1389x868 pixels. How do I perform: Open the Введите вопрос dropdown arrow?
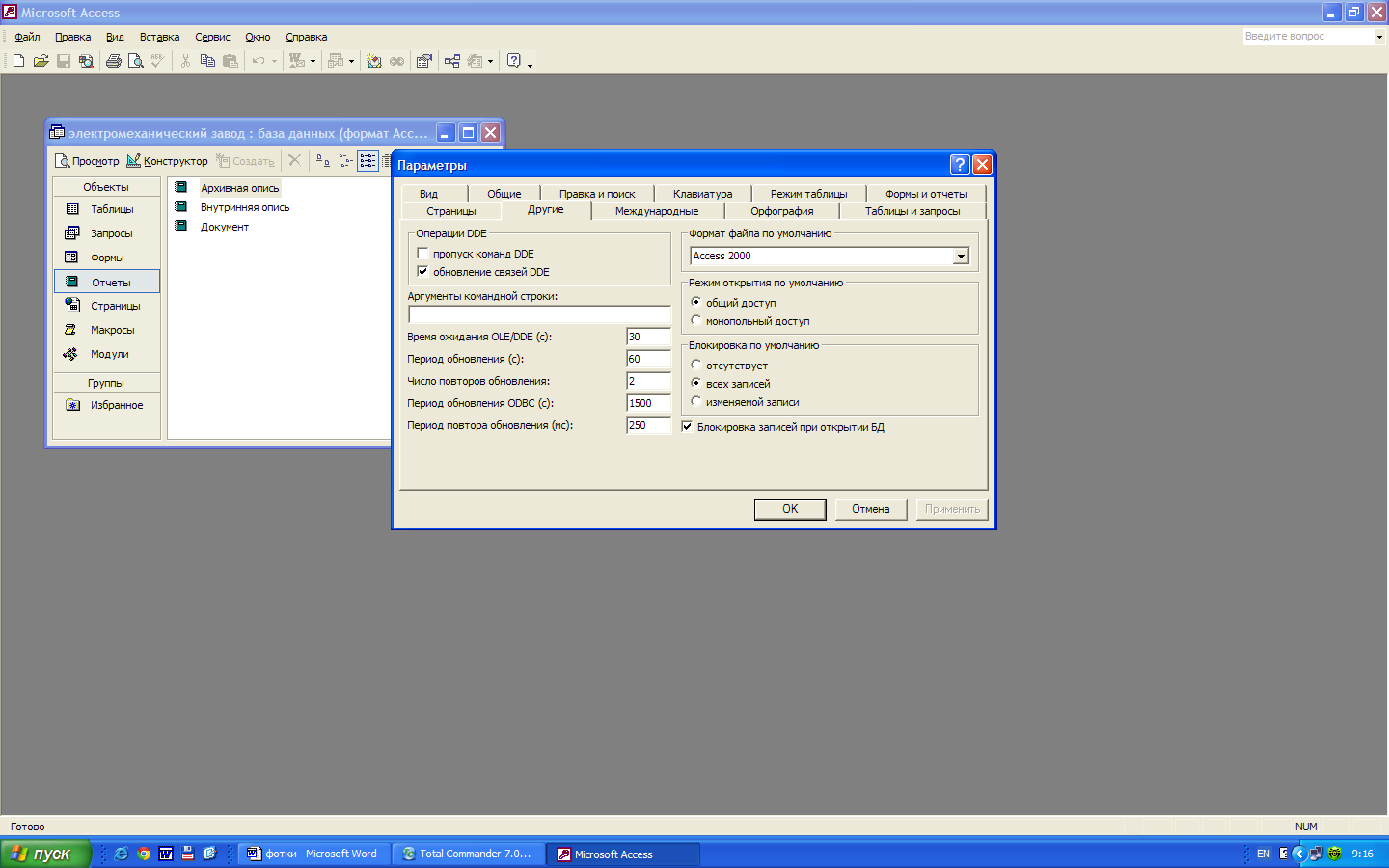coord(1379,37)
